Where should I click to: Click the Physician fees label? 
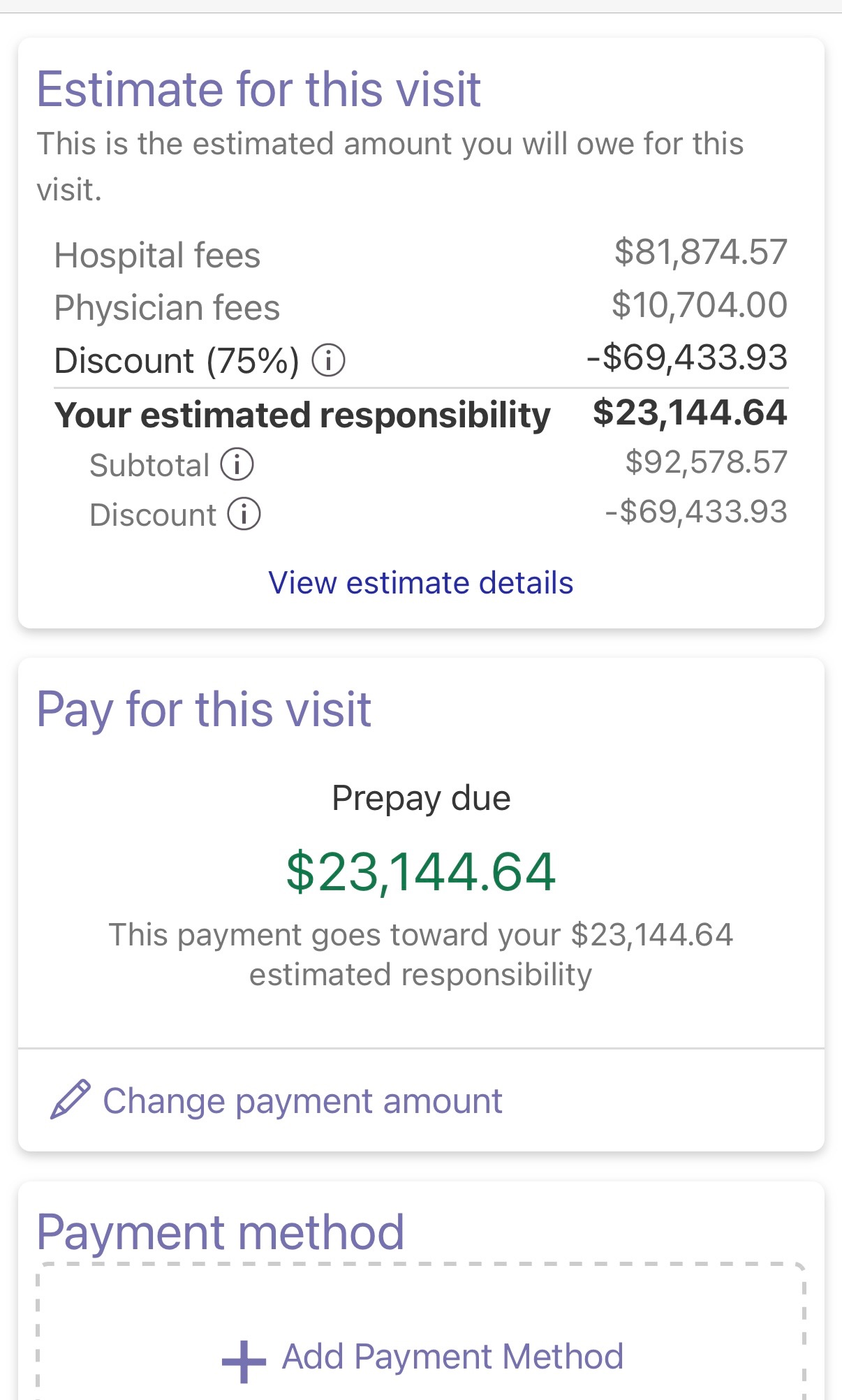click(167, 308)
